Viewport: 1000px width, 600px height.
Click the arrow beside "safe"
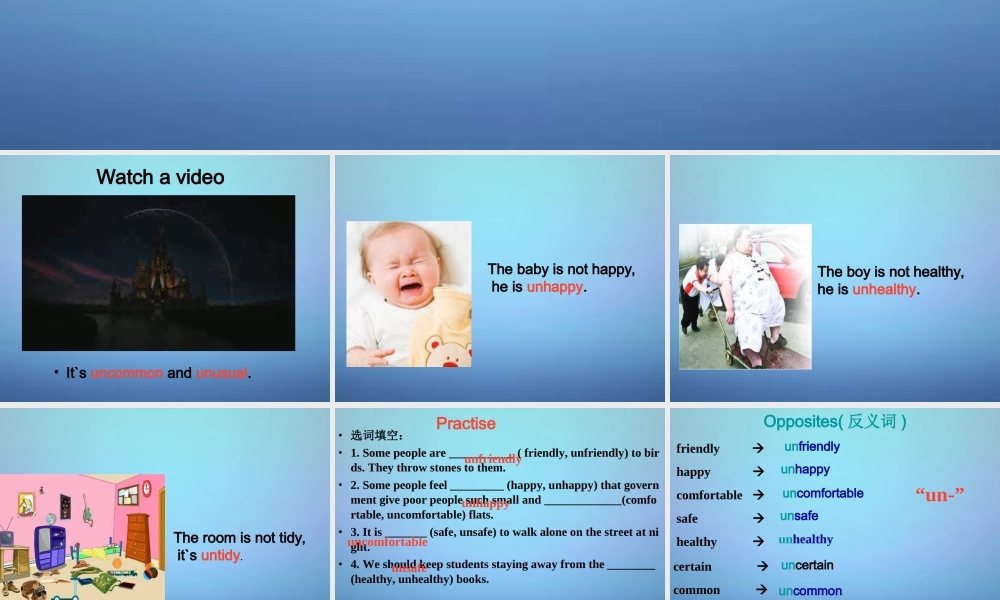click(758, 518)
